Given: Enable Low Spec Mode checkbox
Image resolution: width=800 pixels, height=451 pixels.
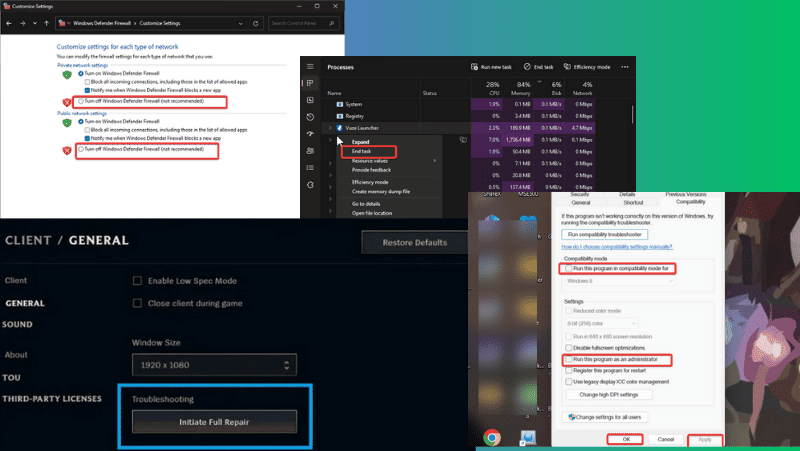Looking at the screenshot, I should [x=137, y=281].
